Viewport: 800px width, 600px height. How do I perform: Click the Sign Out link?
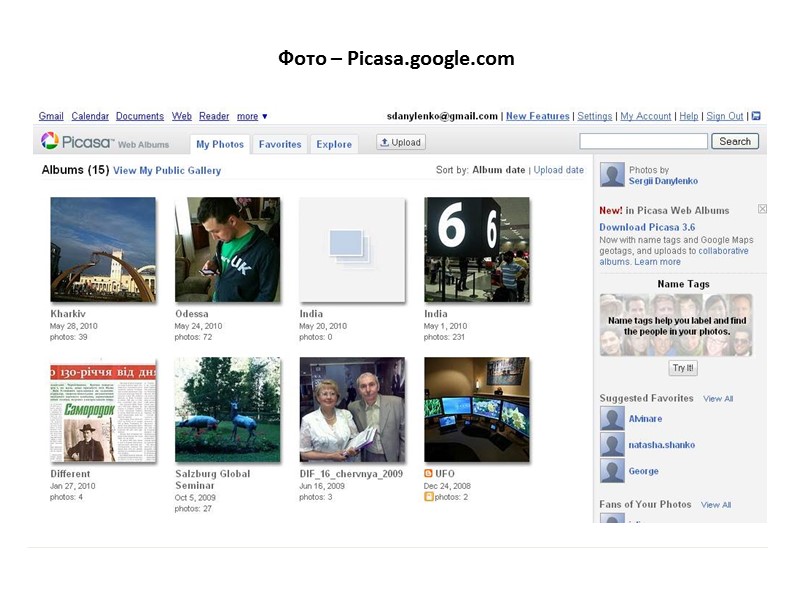tap(724, 116)
